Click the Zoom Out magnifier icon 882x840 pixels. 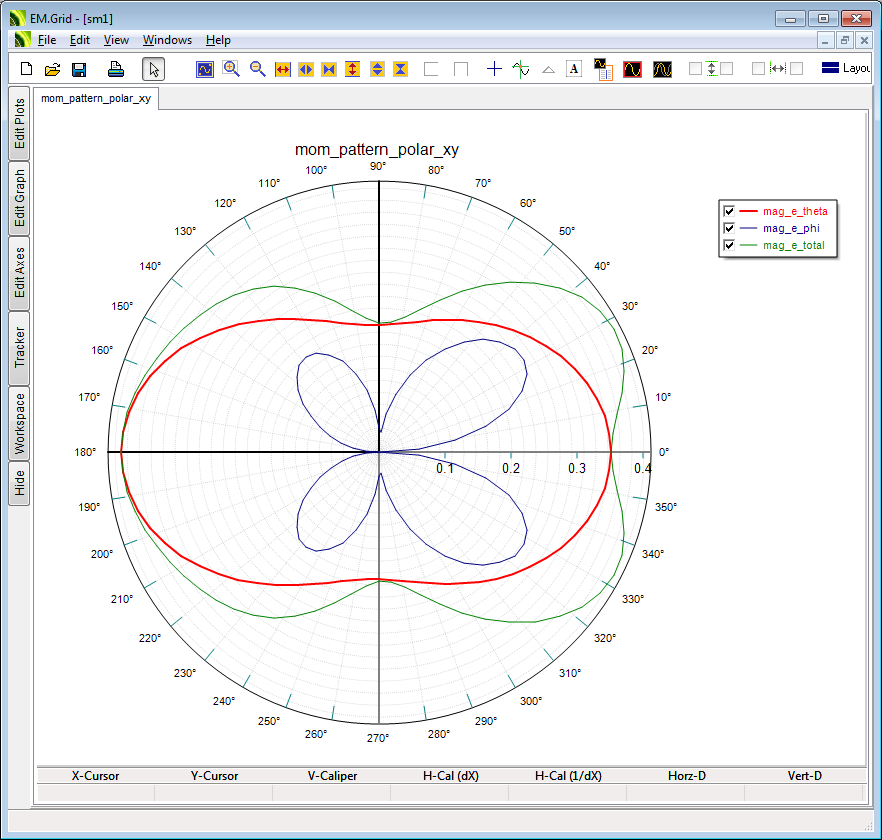click(257, 69)
